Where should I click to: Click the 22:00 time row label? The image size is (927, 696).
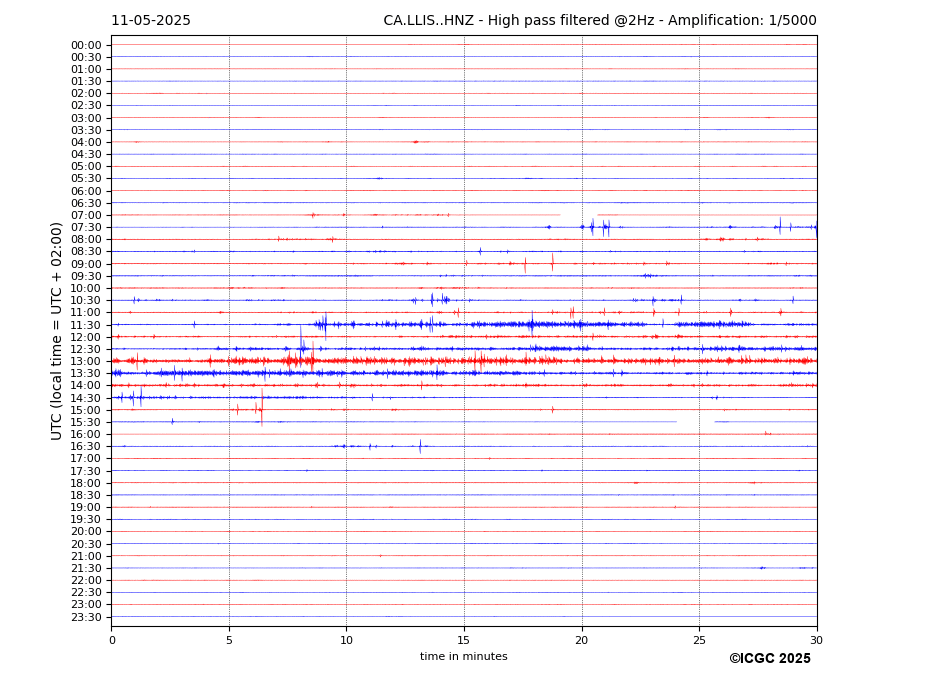(86, 581)
